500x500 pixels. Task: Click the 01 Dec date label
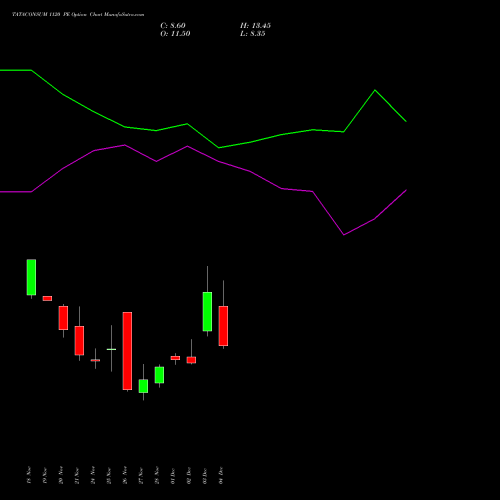pyautogui.click(x=173, y=475)
